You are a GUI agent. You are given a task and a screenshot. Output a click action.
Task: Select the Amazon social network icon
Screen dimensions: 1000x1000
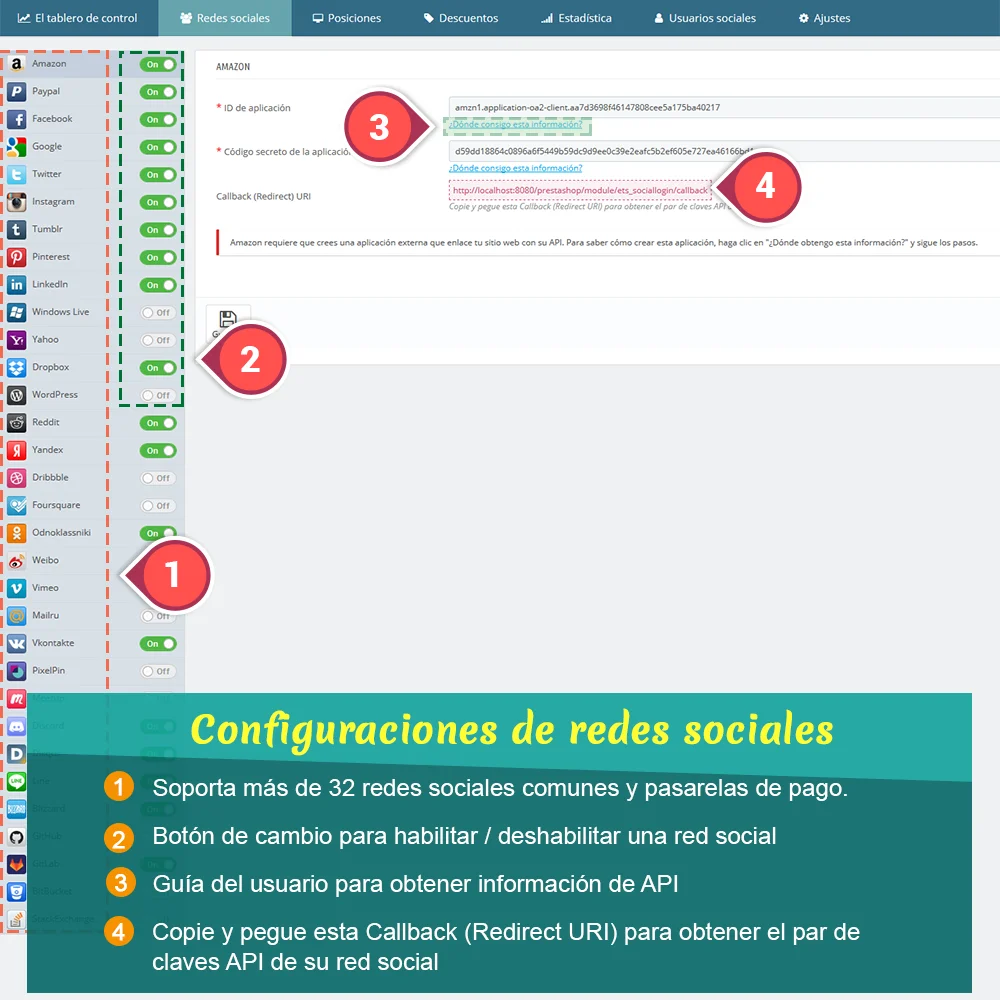pos(18,63)
